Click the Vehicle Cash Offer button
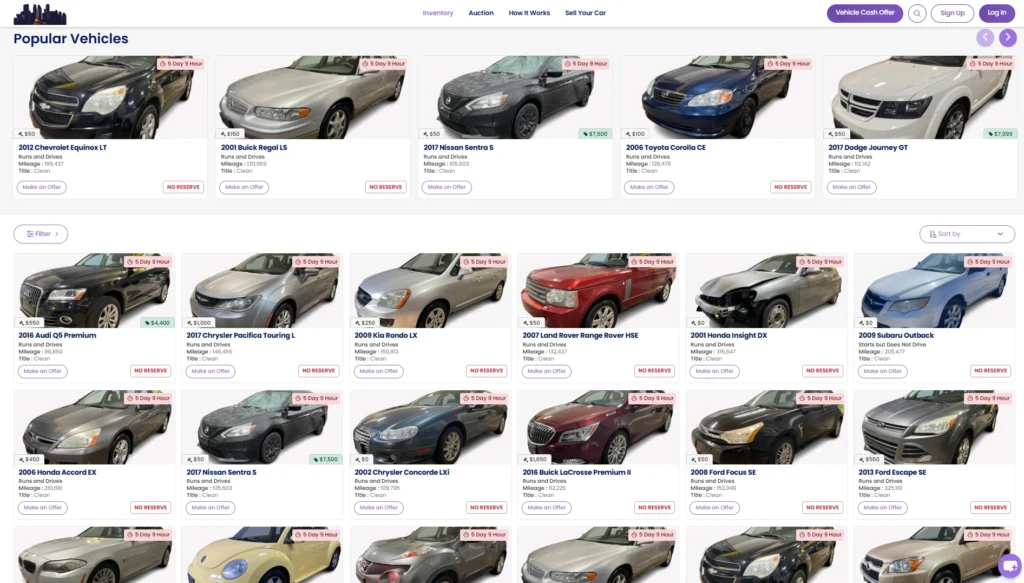 click(864, 13)
